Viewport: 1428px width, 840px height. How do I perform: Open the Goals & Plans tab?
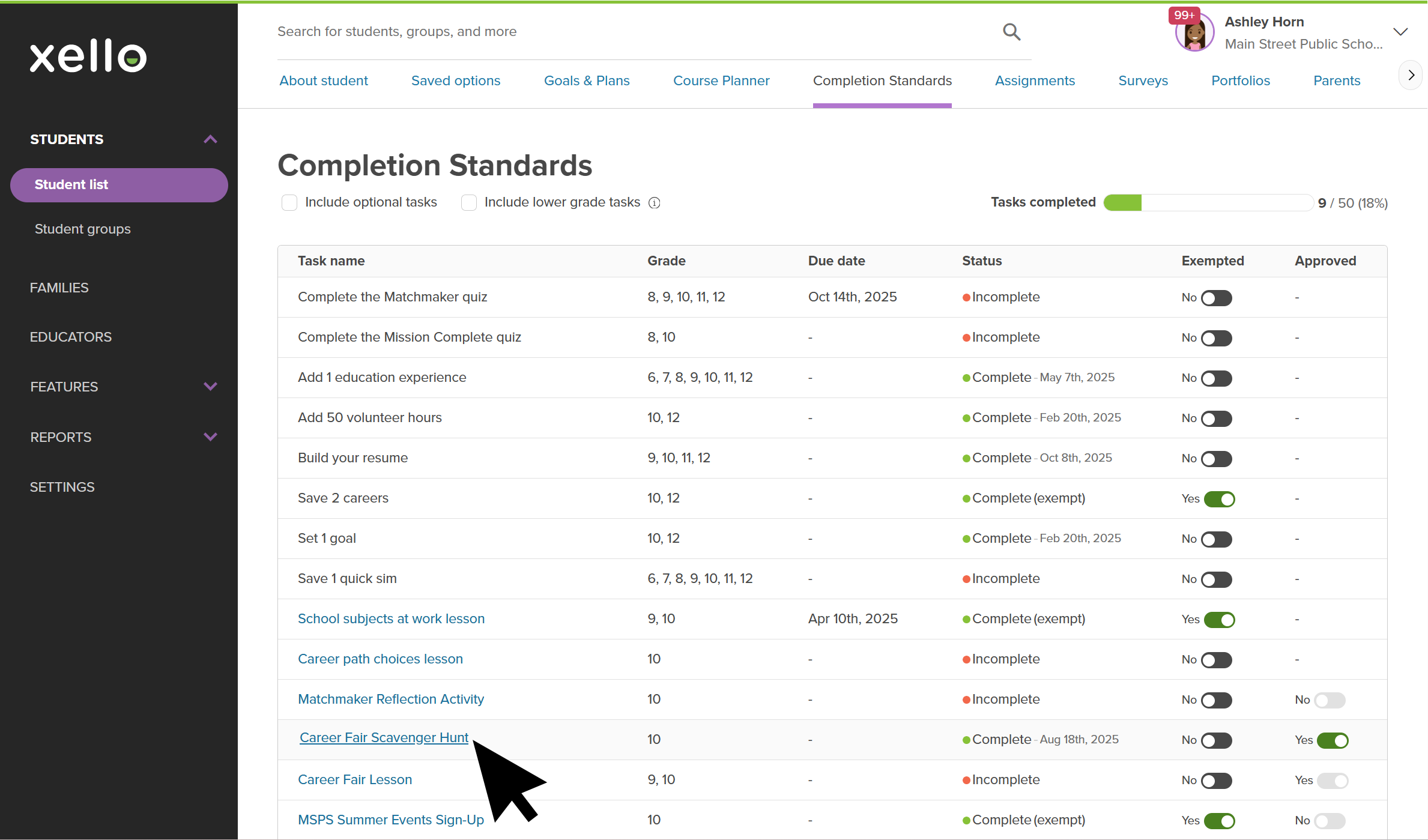[x=586, y=80]
